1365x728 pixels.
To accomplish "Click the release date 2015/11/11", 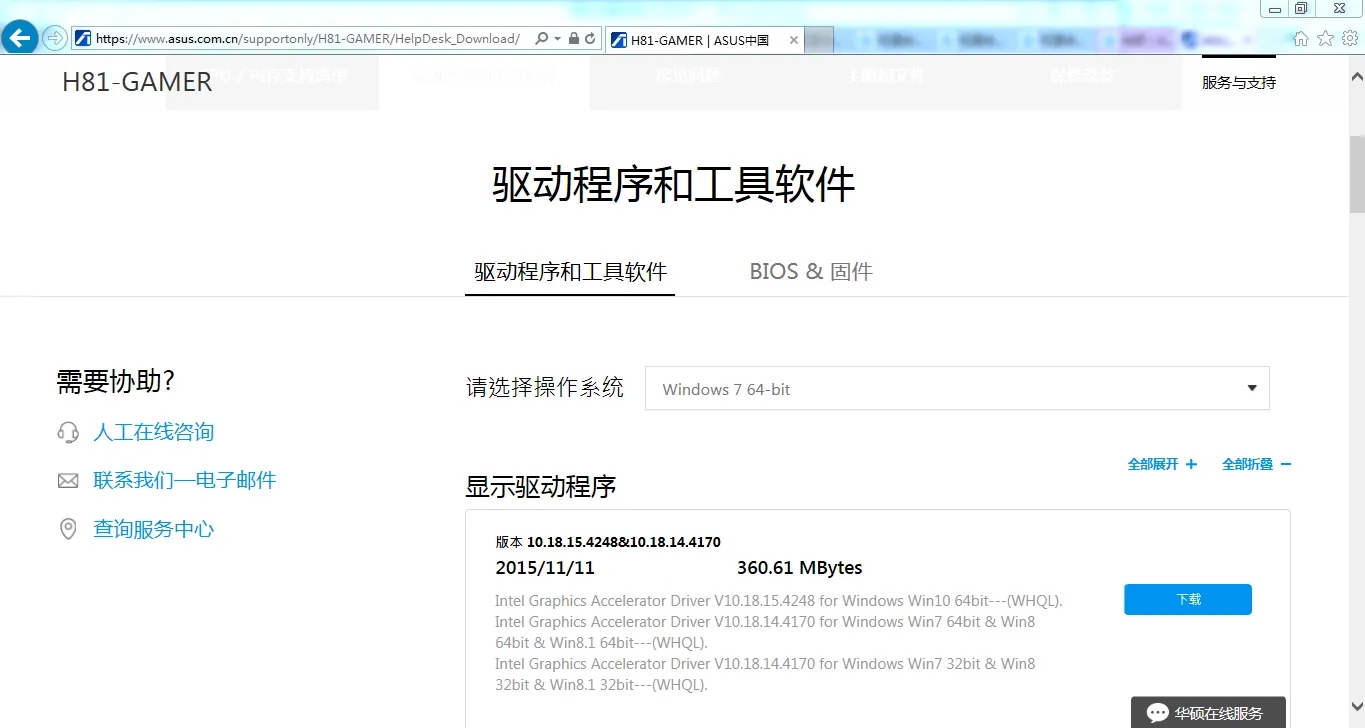I will [545, 568].
